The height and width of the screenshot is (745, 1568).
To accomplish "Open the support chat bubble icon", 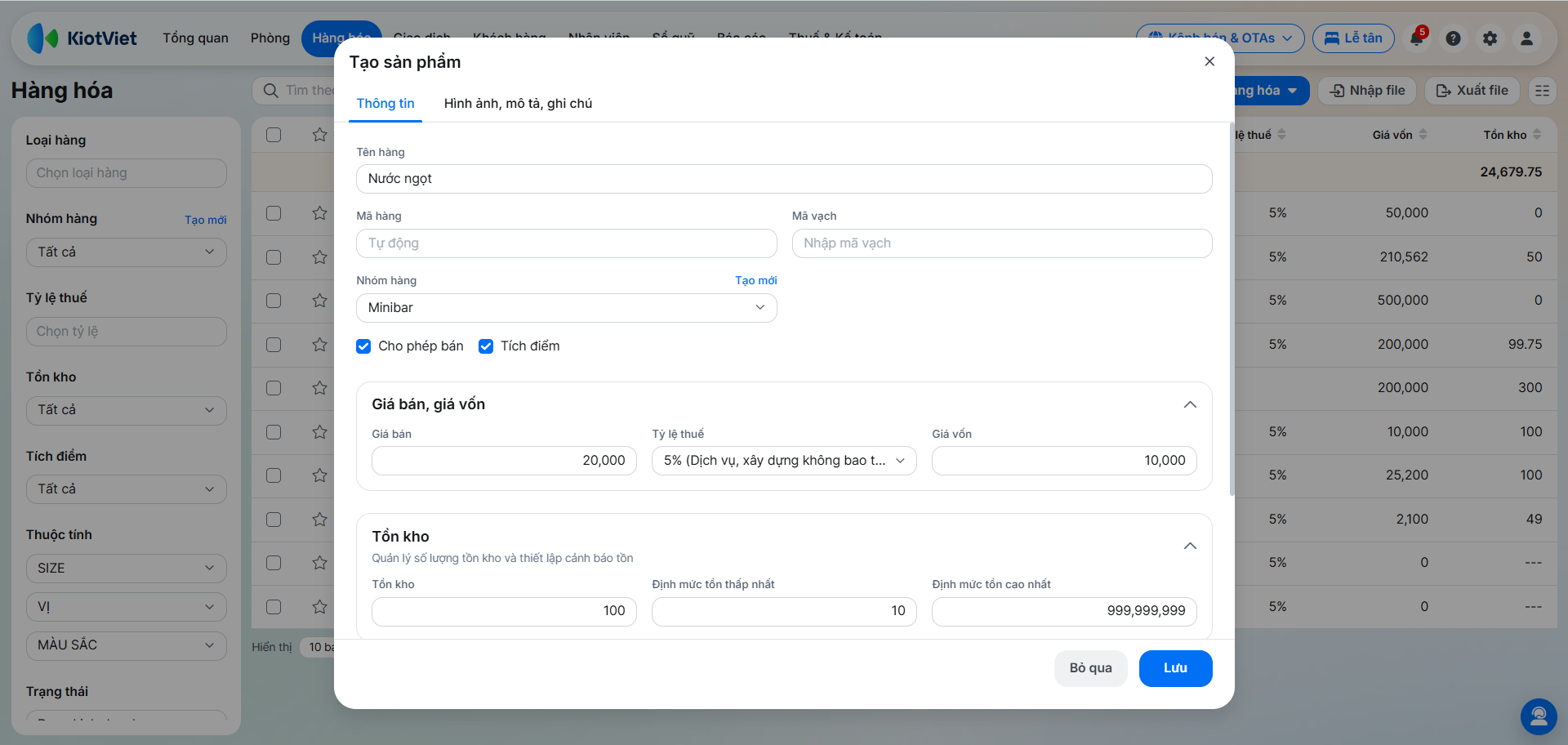I will point(1539,716).
